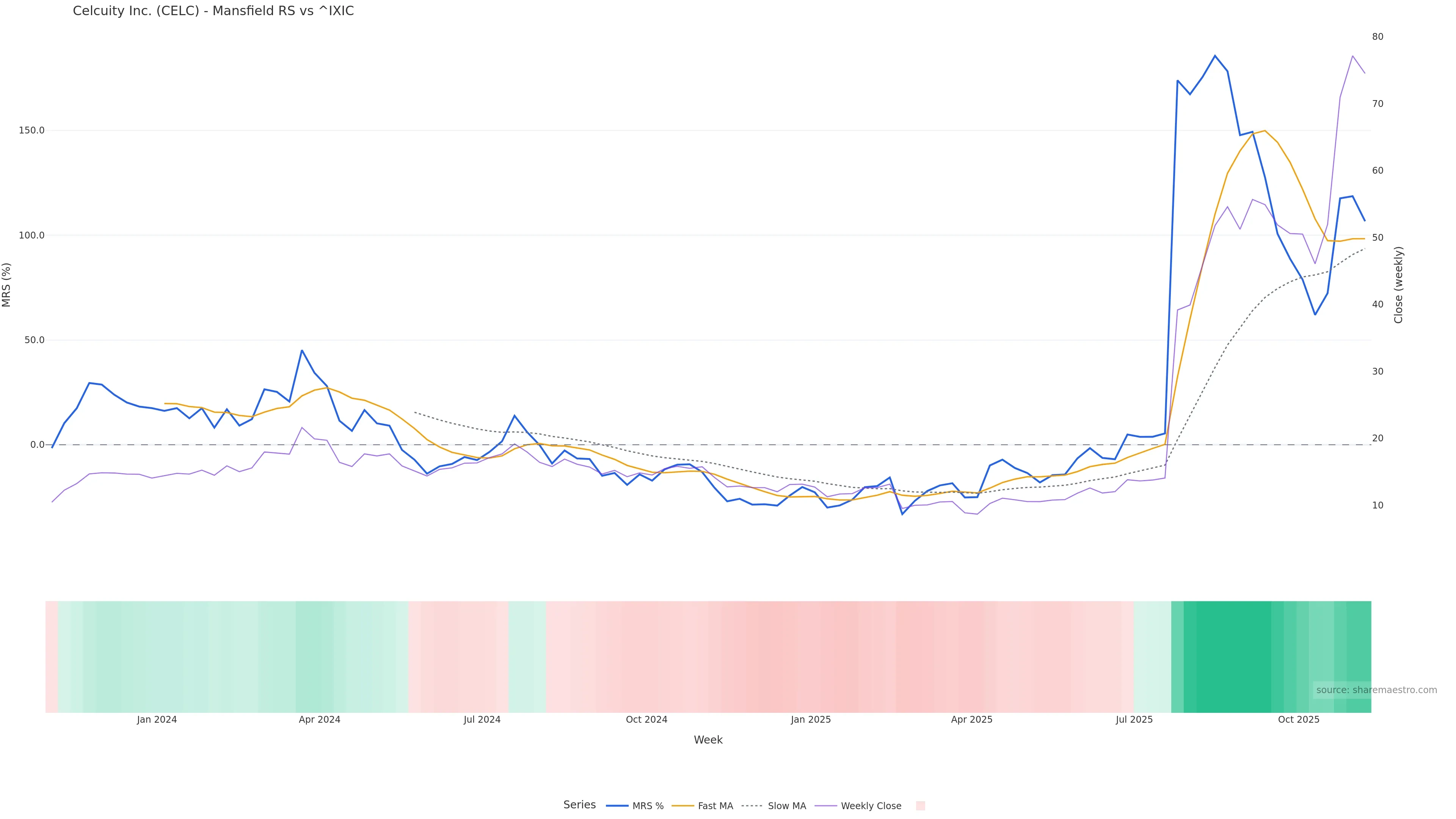
Task: Click the Jul 2024 x-axis label
Action: tap(482, 720)
